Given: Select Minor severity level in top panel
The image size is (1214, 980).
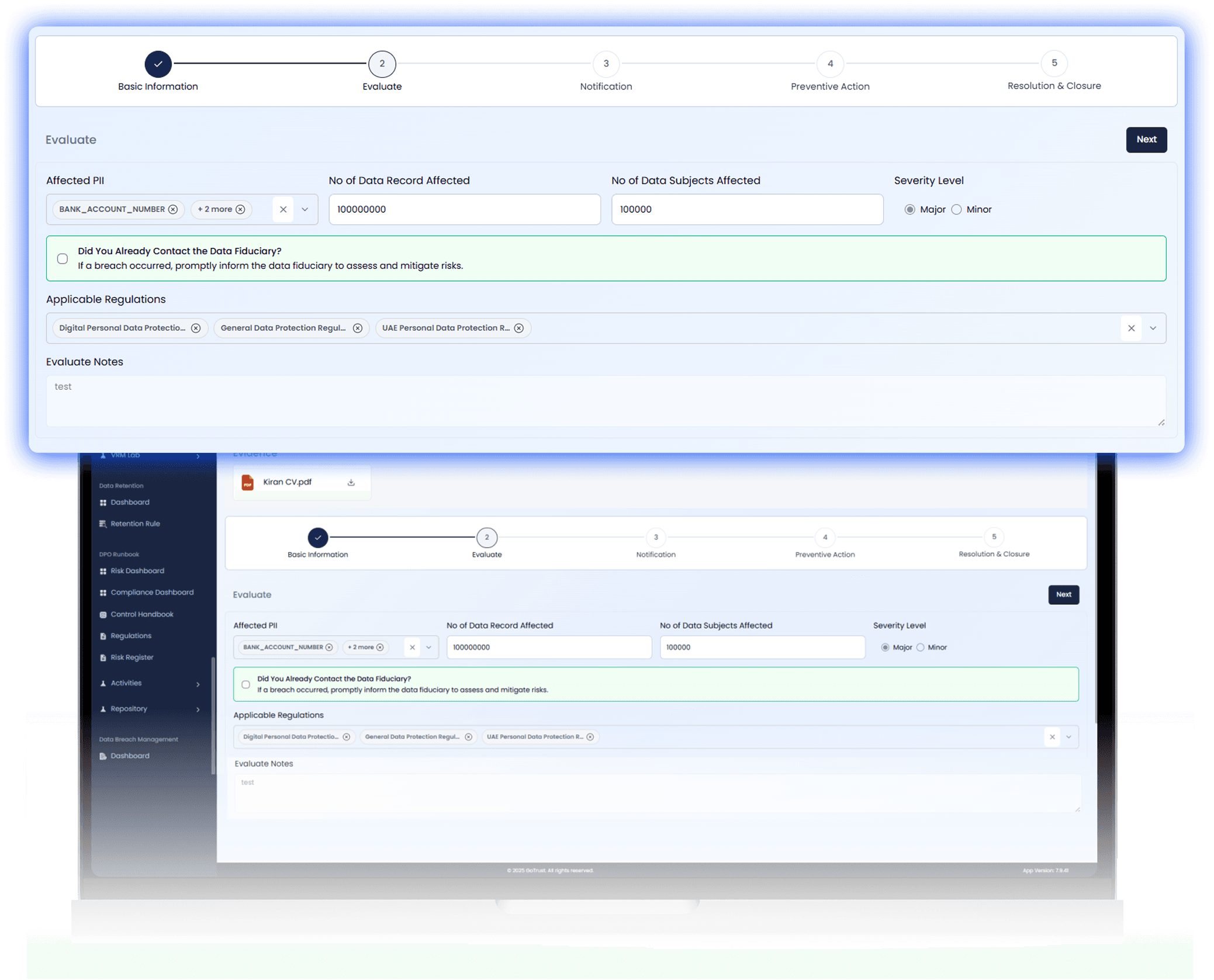Looking at the screenshot, I should coord(957,209).
